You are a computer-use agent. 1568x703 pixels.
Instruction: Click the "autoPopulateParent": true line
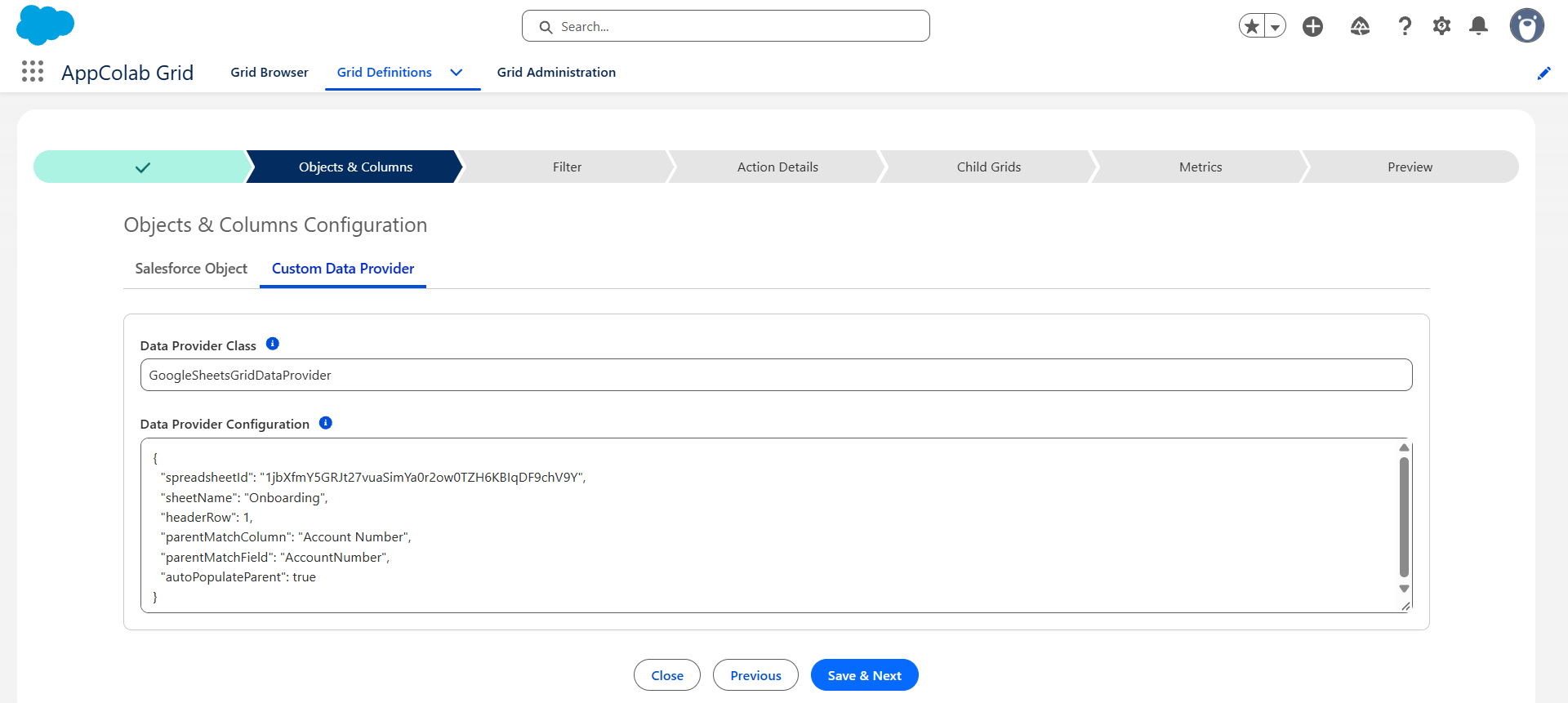238,576
